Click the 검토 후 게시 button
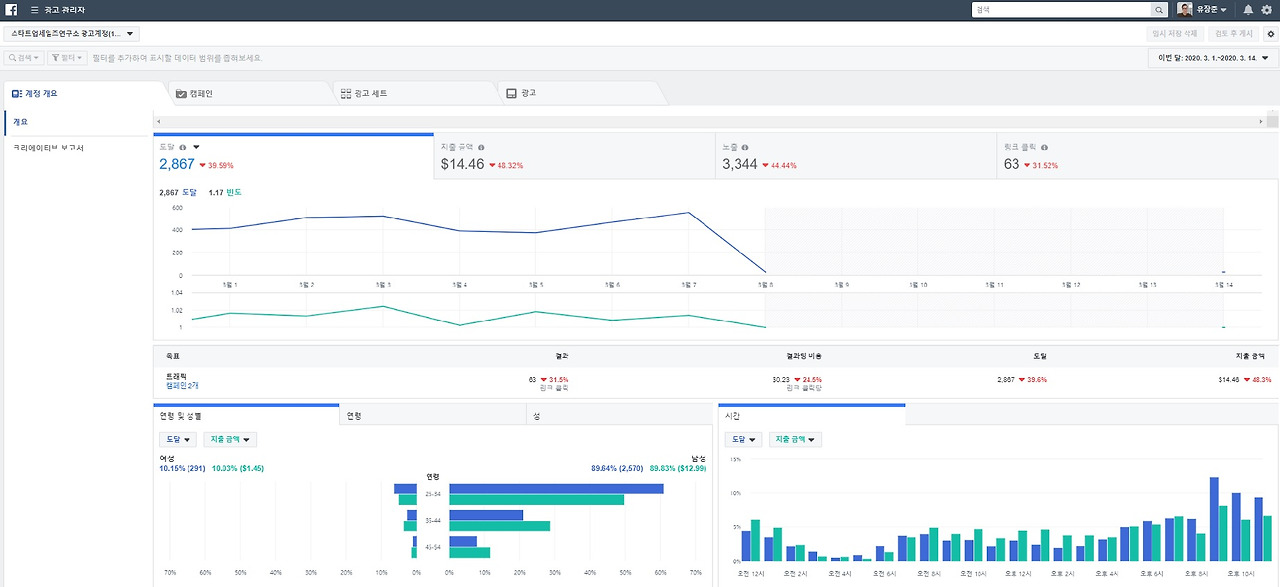 pos(1232,33)
